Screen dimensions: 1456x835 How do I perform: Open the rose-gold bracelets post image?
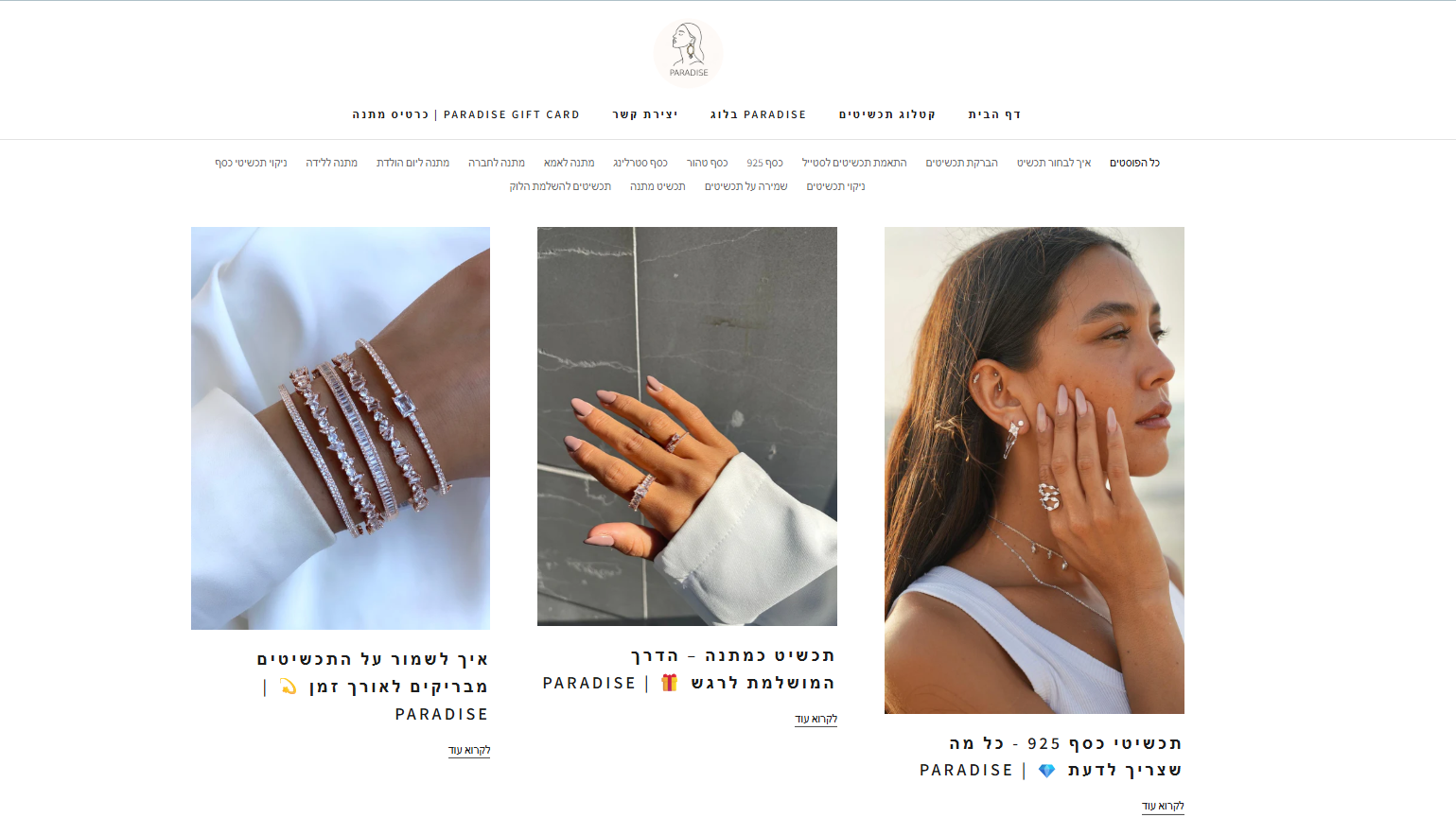point(341,428)
